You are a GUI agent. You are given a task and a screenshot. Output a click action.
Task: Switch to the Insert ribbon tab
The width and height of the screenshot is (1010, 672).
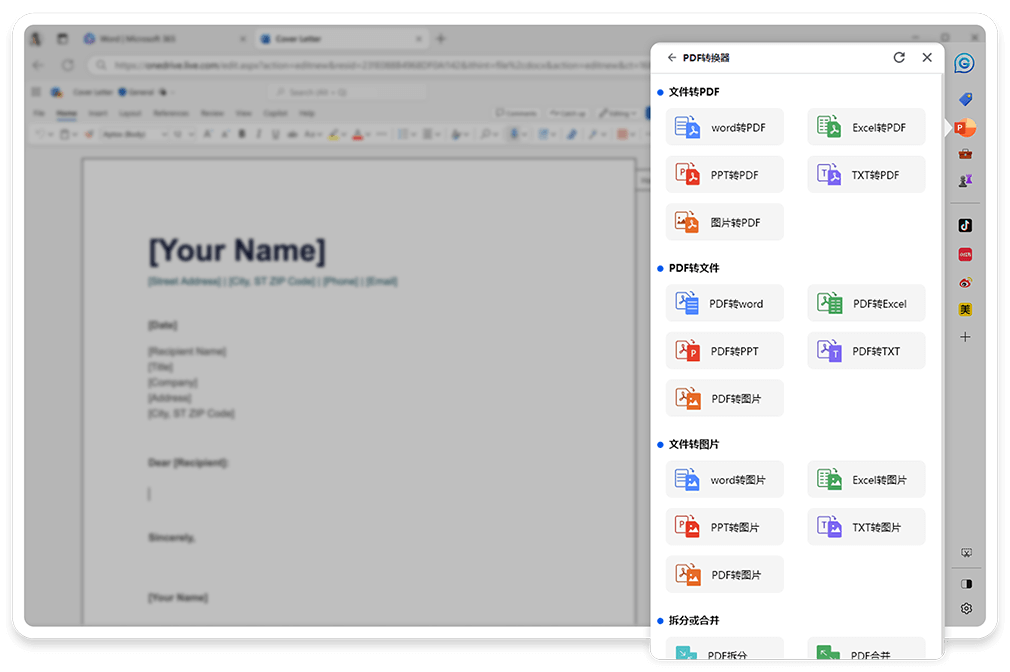[x=97, y=114]
